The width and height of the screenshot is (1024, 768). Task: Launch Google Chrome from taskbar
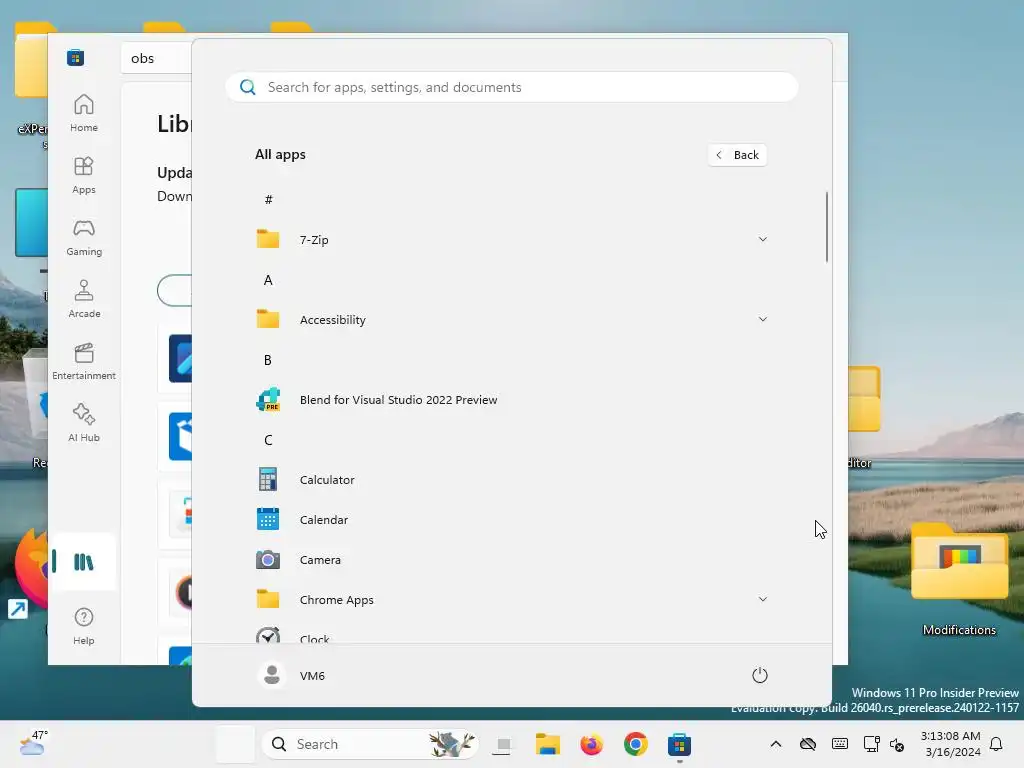pyautogui.click(x=635, y=744)
